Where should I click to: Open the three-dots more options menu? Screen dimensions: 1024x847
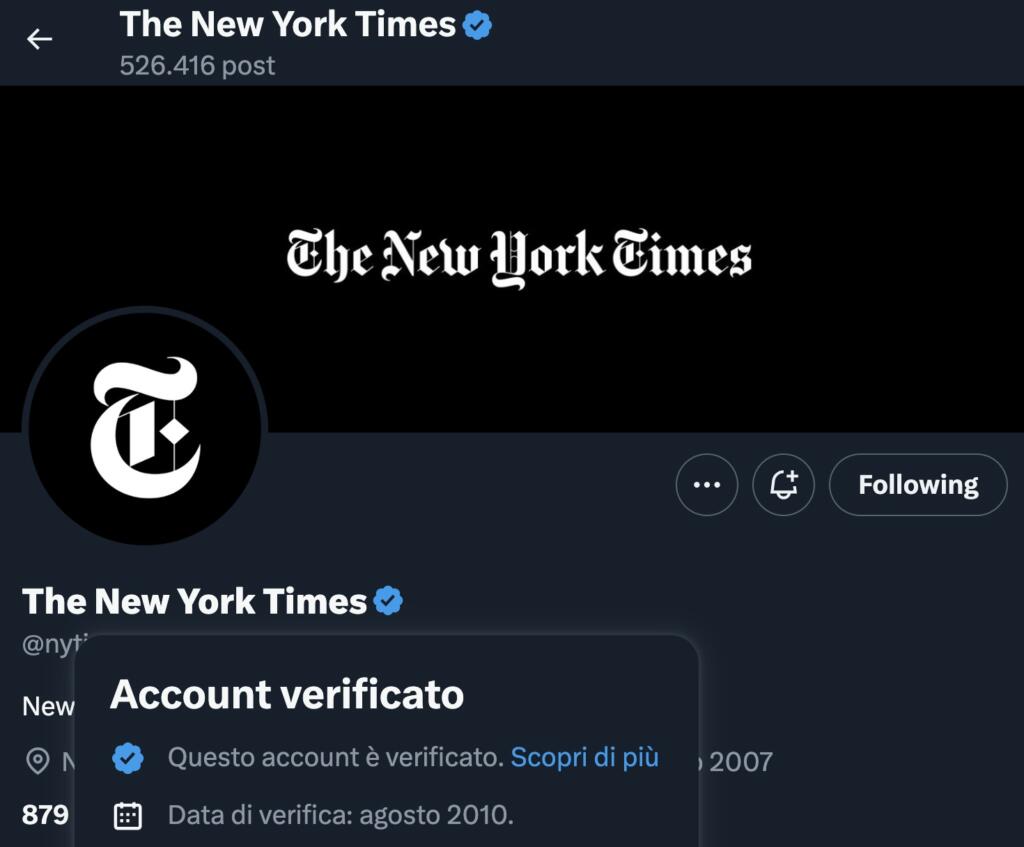(707, 485)
